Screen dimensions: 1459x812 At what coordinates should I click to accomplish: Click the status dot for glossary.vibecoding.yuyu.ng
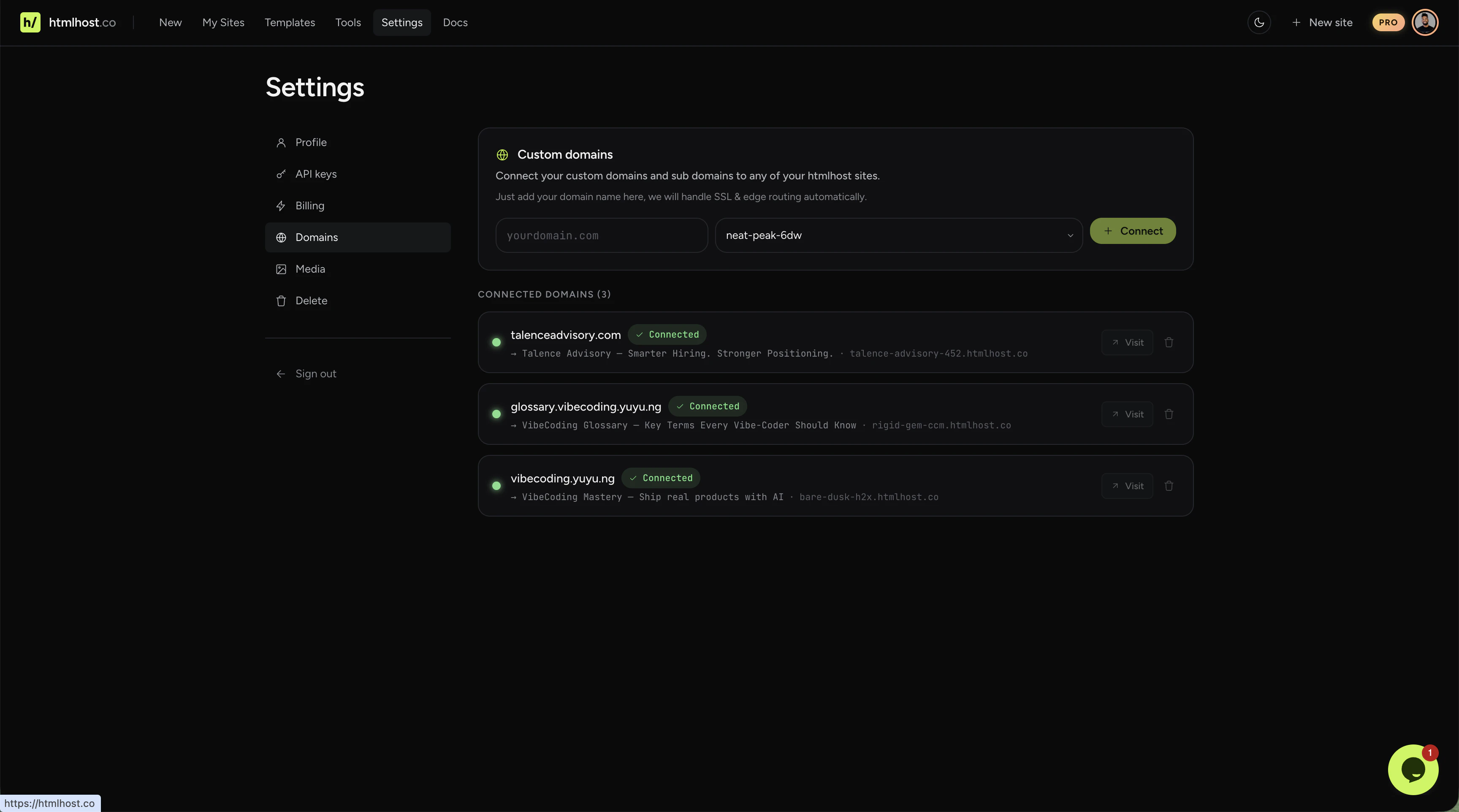tap(497, 414)
